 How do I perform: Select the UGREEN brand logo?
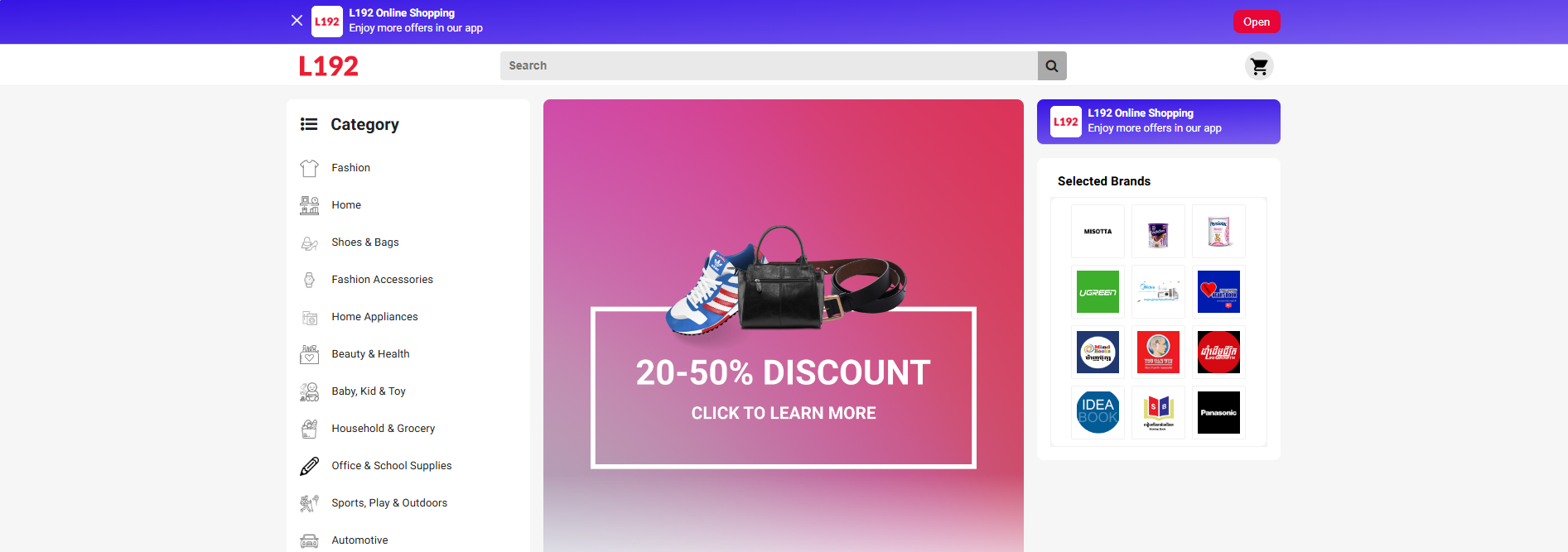coord(1098,292)
